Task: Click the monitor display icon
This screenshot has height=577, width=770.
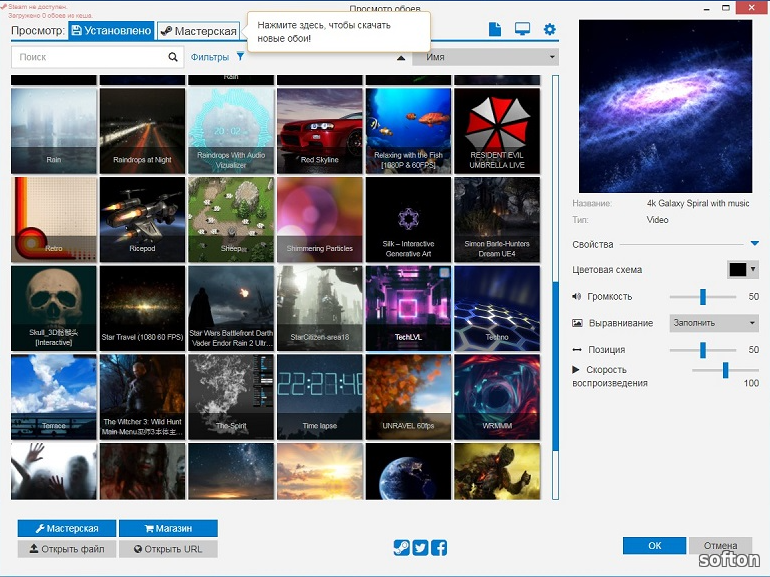Action: [x=522, y=30]
